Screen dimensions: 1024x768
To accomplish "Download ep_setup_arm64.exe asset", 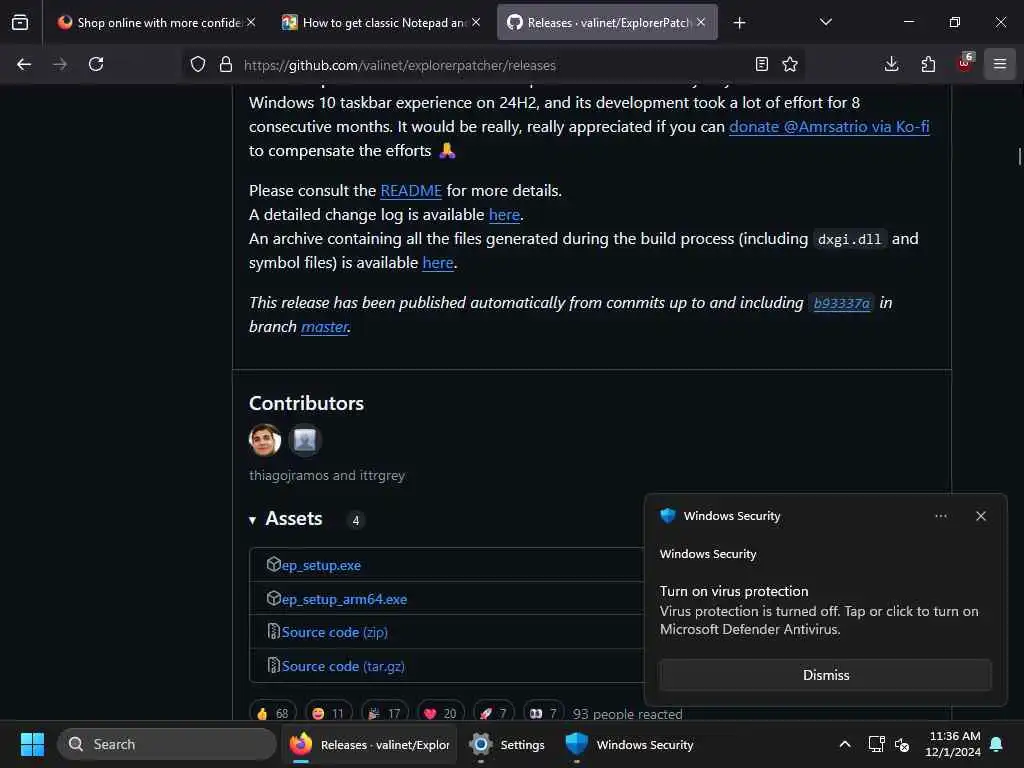I will [x=344, y=599].
